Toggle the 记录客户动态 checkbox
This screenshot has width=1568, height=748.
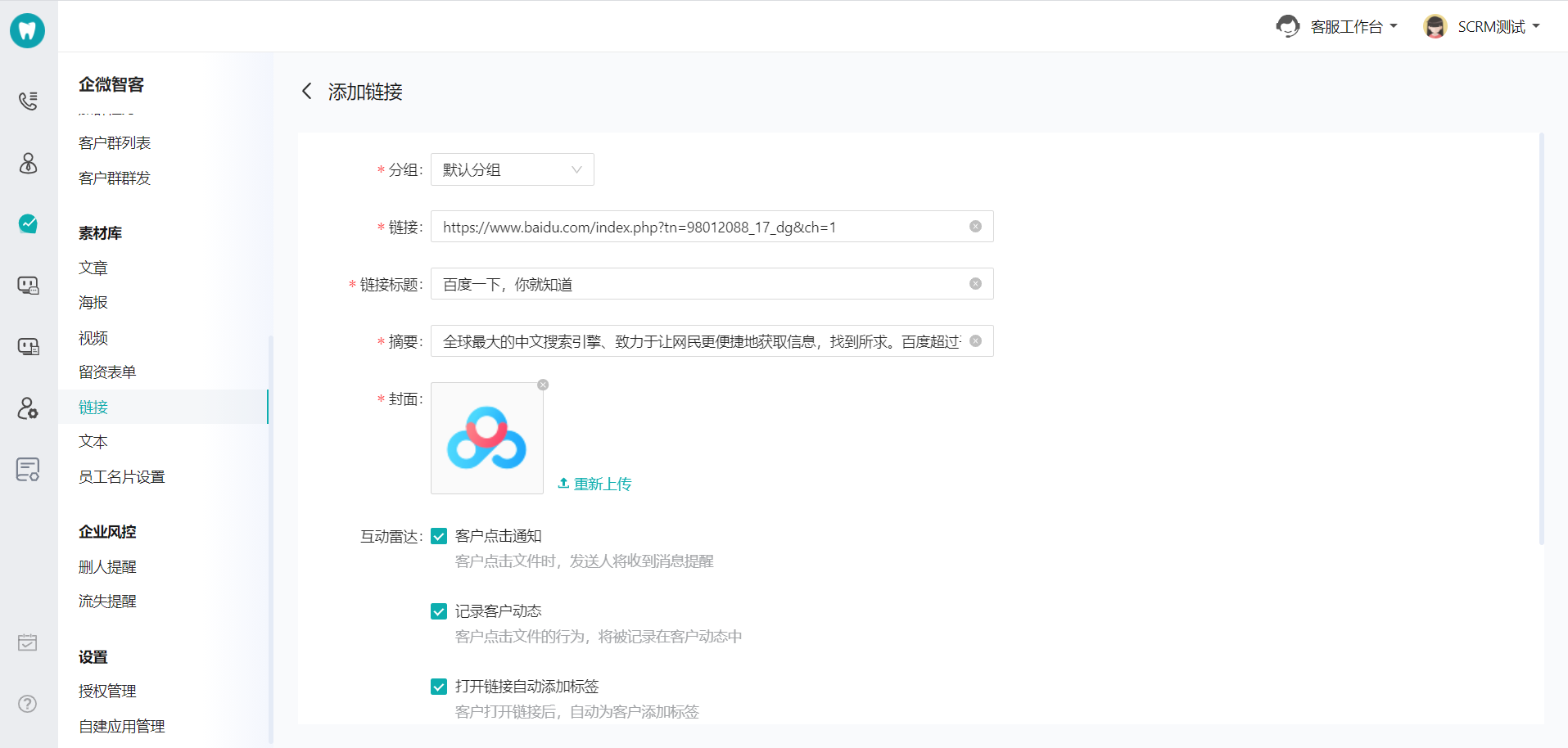pyautogui.click(x=439, y=611)
